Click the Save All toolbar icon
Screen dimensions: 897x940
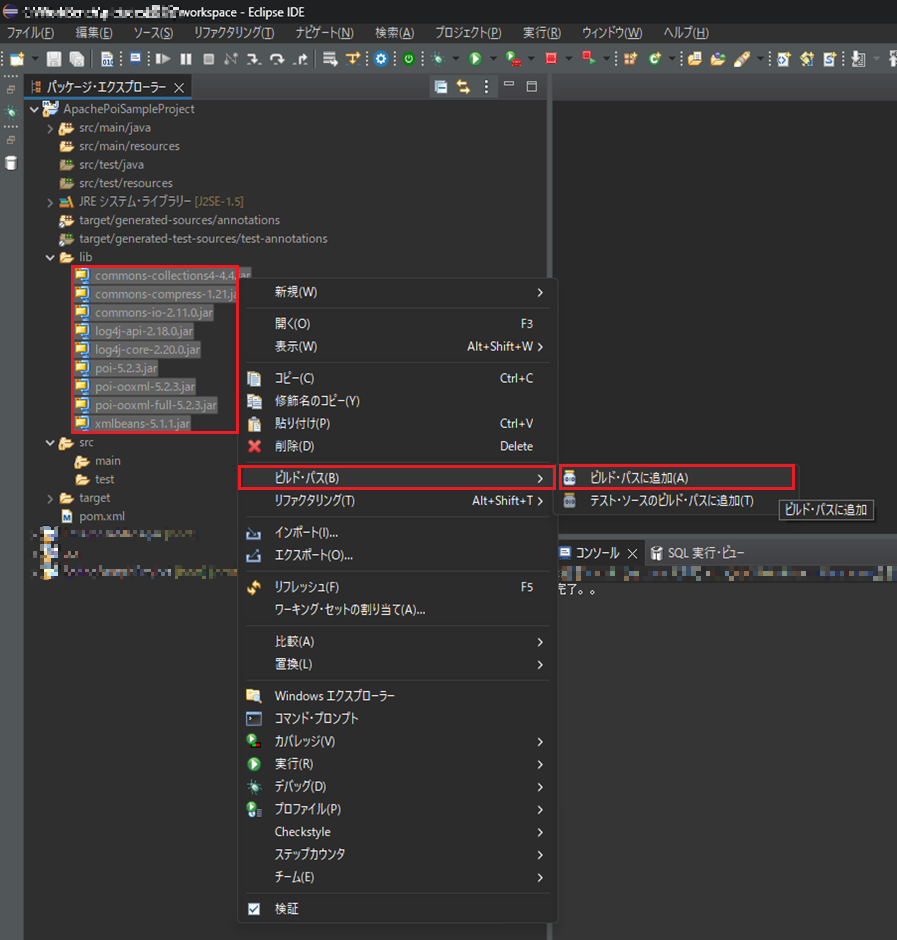pyautogui.click(x=77, y=59)
